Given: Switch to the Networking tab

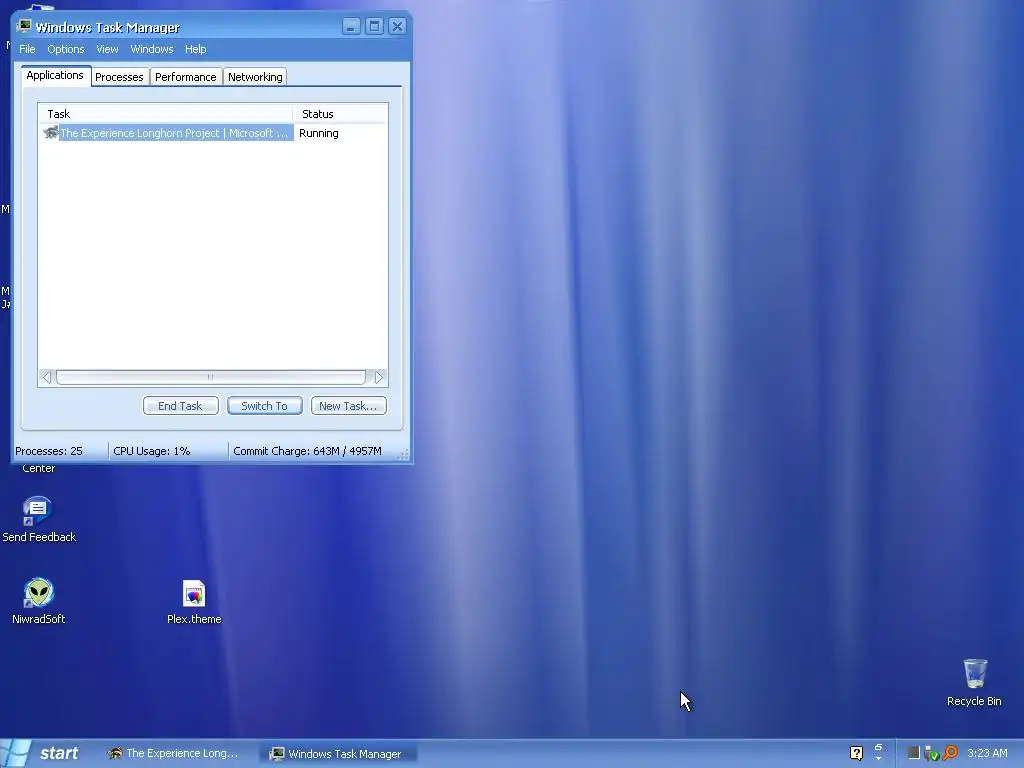Looking at the screenshot, I should pos(255,77).
